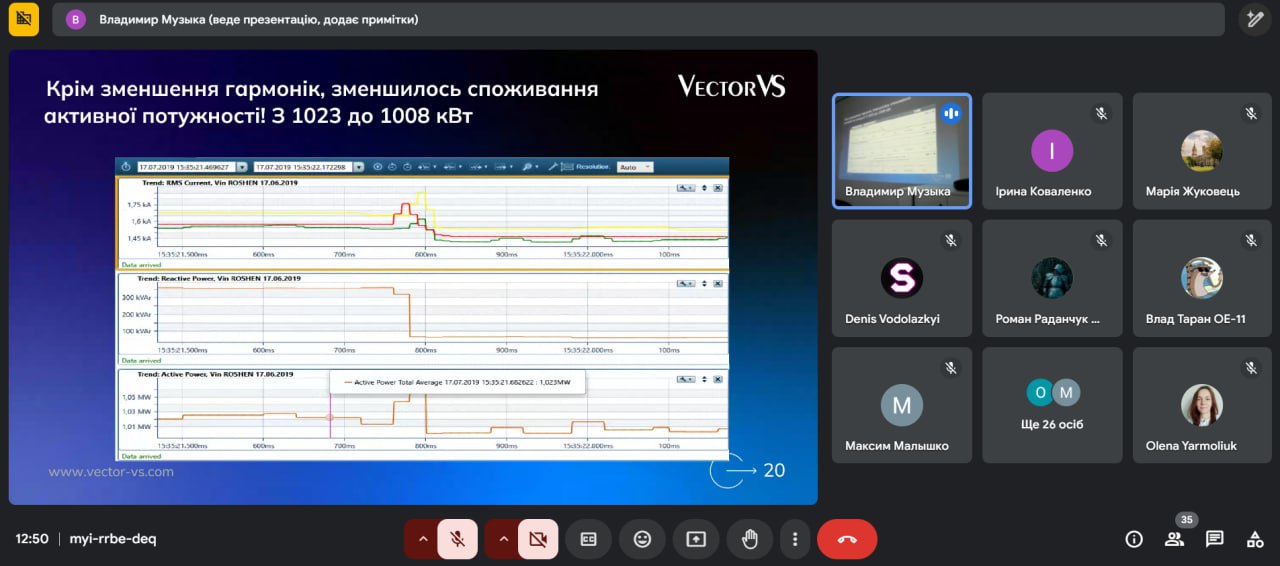Viewport: 1280px width, 566px height.
Task: Open more options three-dot menu
Action: point(795,539)
